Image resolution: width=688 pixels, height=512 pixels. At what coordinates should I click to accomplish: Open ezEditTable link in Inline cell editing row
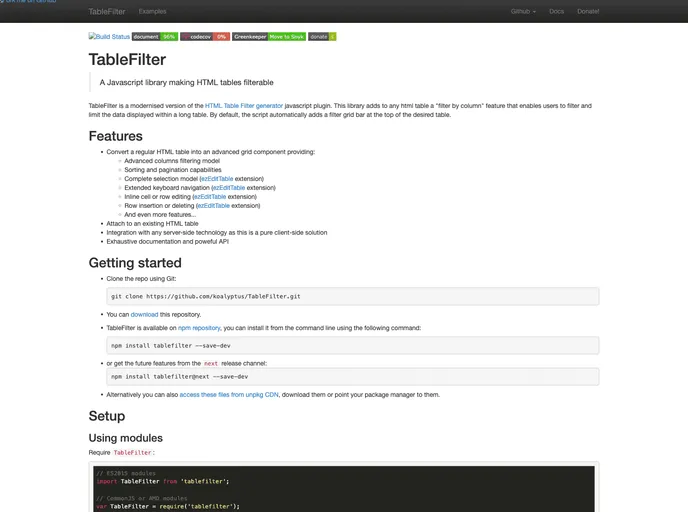point(210,197)
